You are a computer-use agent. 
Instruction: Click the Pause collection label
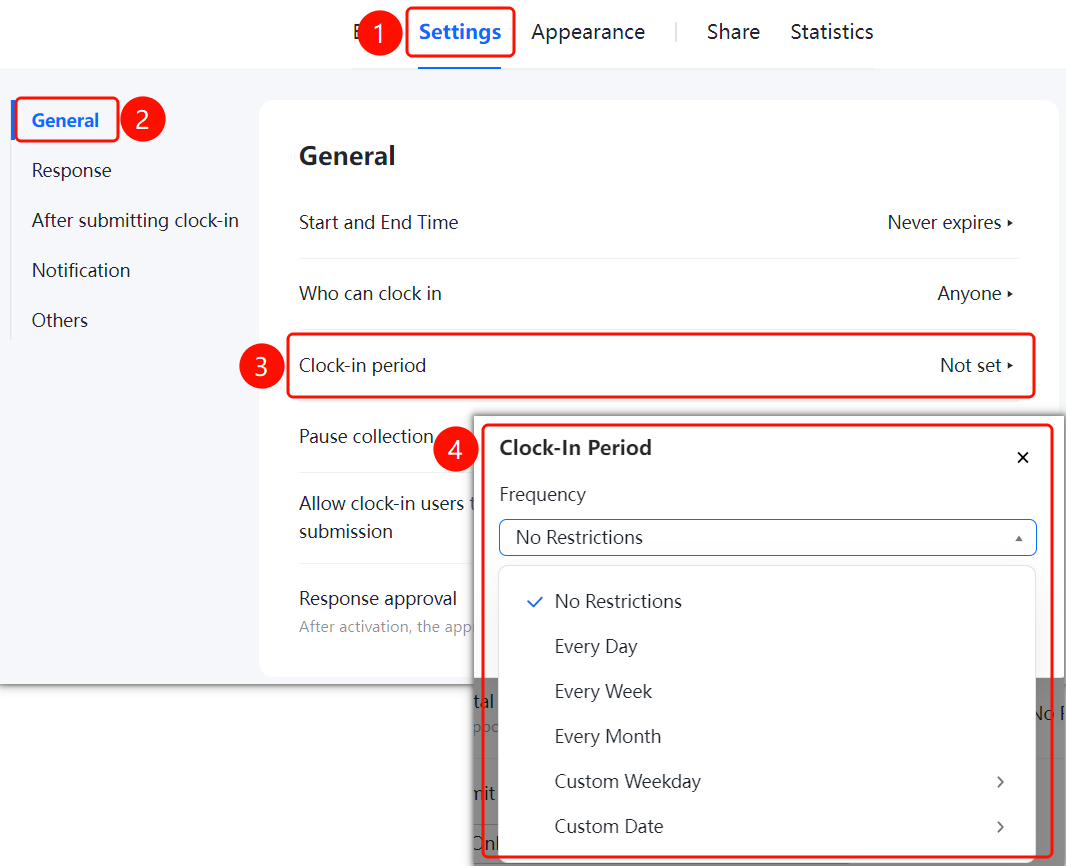pos(366,436)
